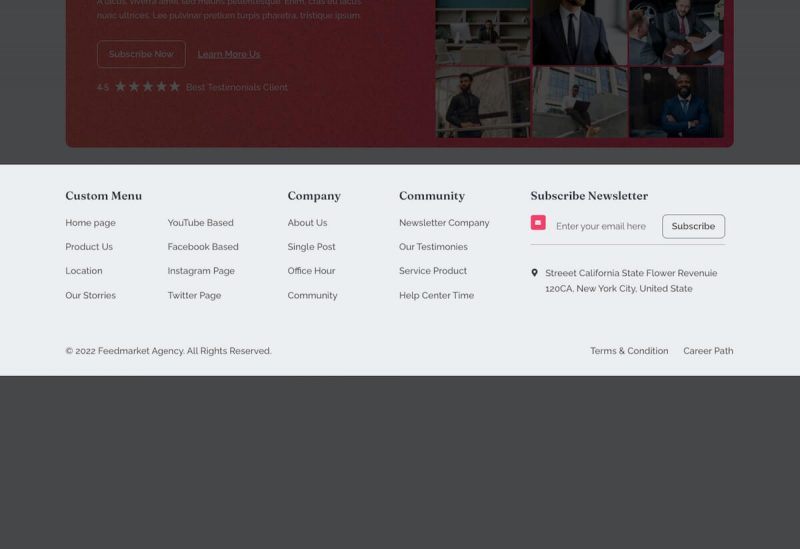Open the Learn More Us link
Screen dimensions: 800x549
[x=229, y=54]
